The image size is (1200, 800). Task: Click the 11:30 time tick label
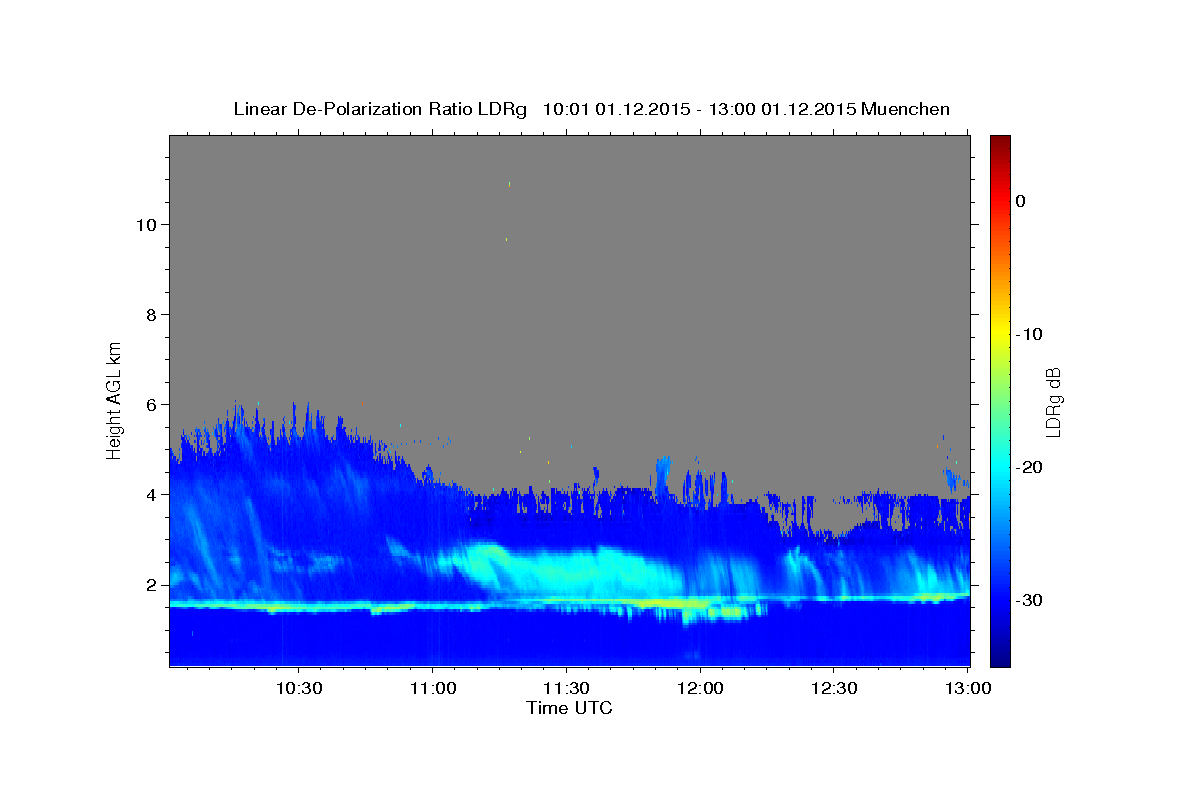click(x=566, y=688)
